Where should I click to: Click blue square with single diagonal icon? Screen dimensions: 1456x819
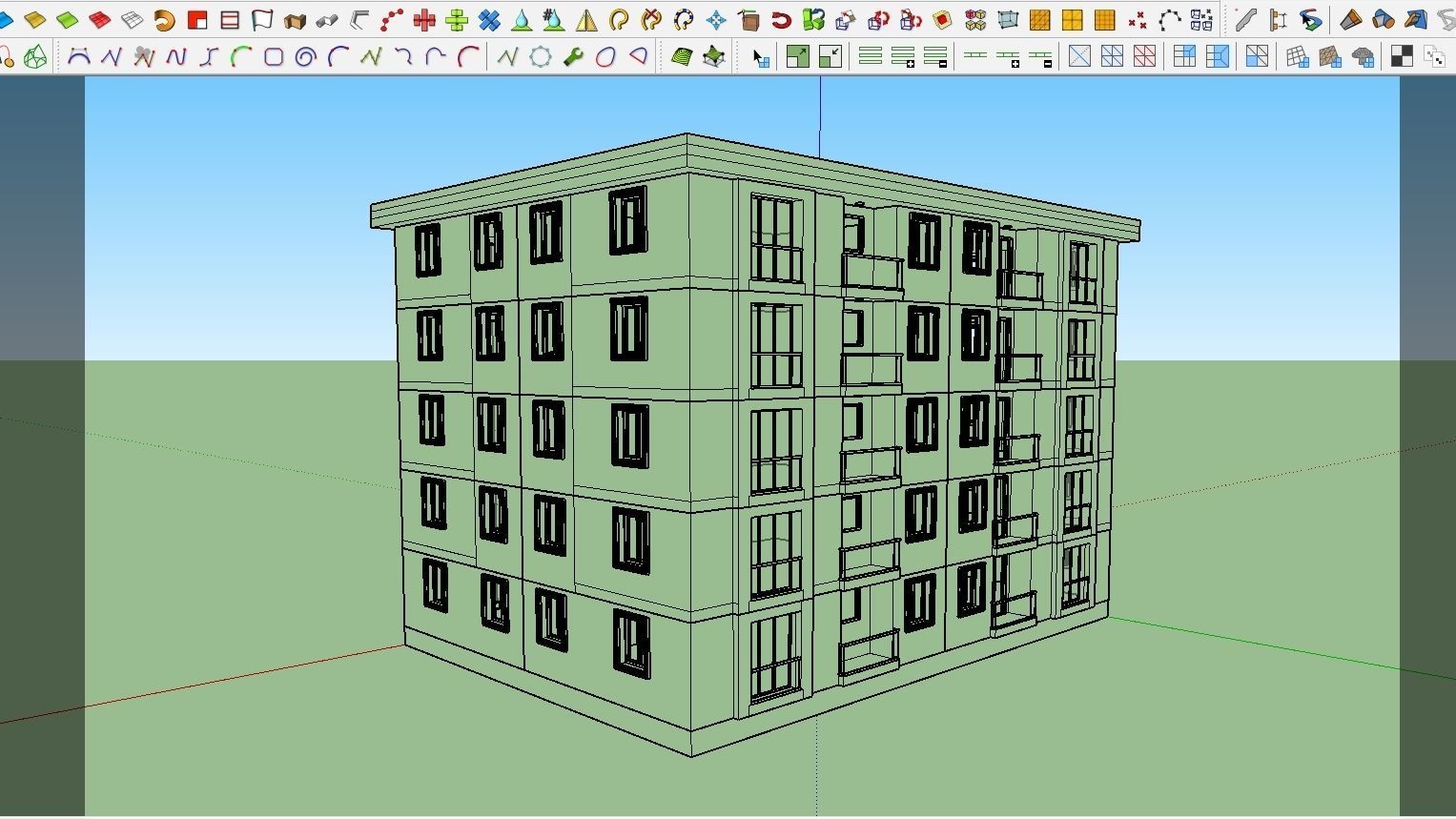[1079, 57]
